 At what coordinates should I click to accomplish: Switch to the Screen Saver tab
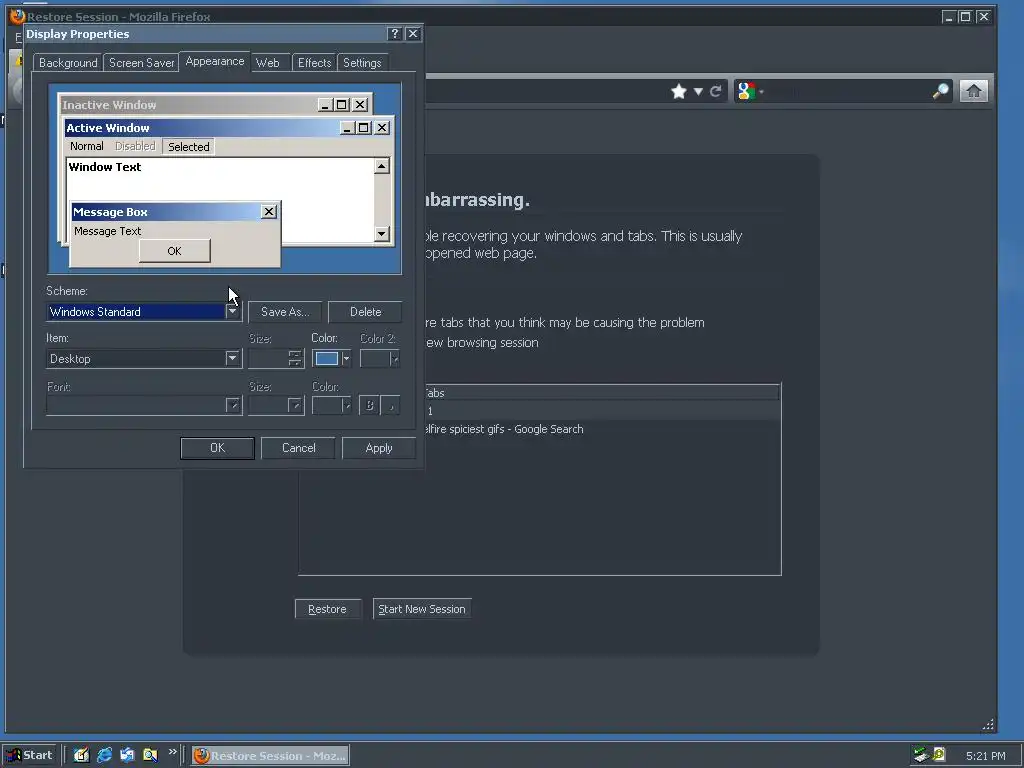click(x=141, y=63)
